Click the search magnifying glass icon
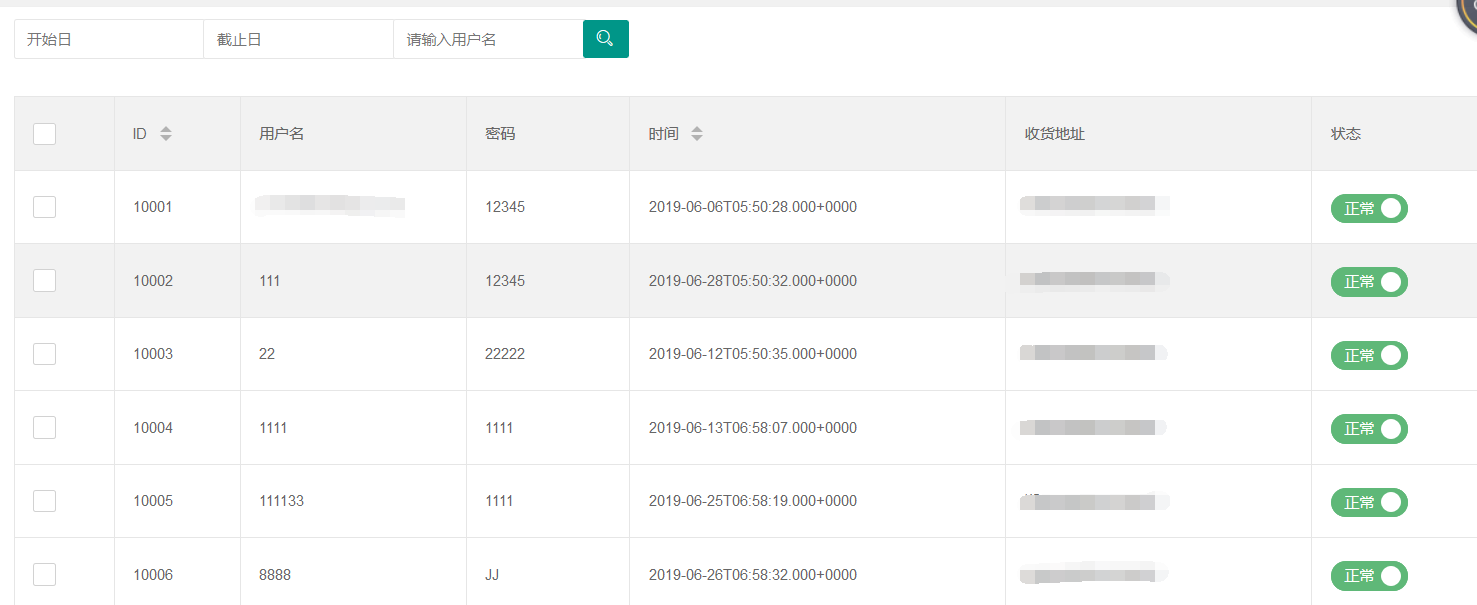This screenshot has width=1477, height=605. tap(605, 38)
